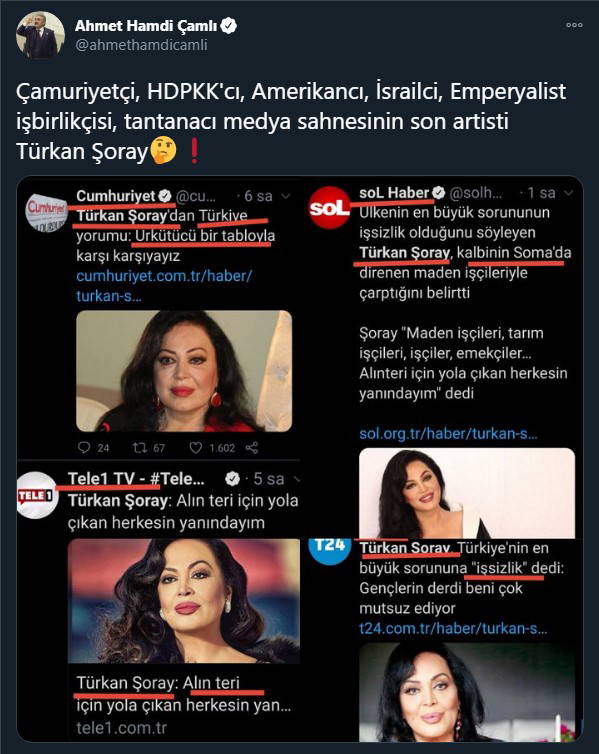Open the t24.com.tr/haber link
Image resolution: width=599 pixels, height=754 pixels.
tap(453, 628)
